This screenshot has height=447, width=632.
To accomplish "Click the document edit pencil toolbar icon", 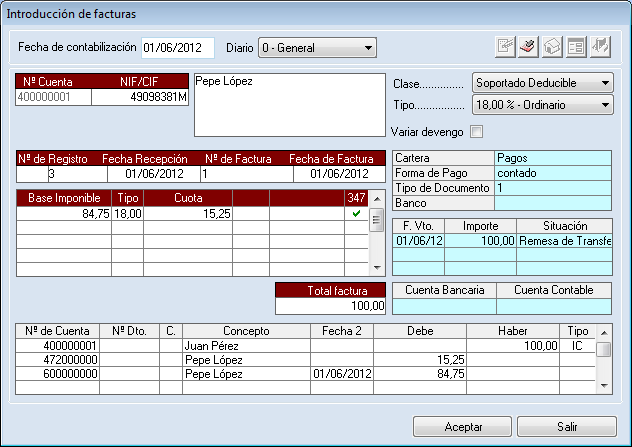I will click(x=507, y=47).
